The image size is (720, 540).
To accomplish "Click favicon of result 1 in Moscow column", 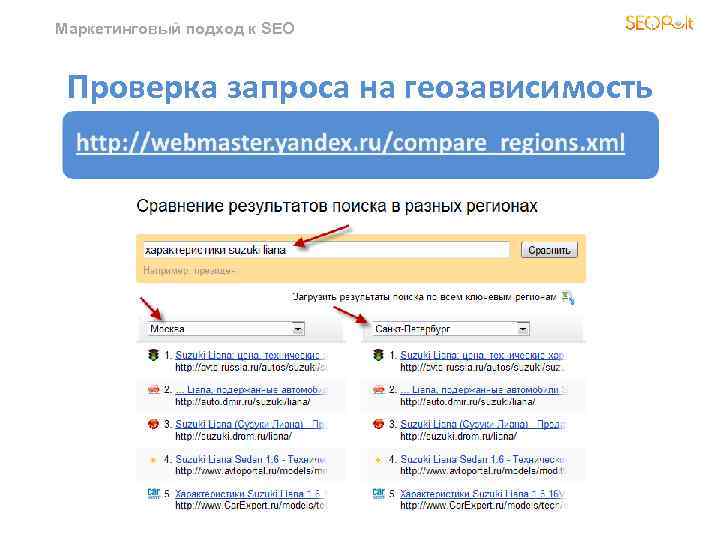I will [153, 355].
